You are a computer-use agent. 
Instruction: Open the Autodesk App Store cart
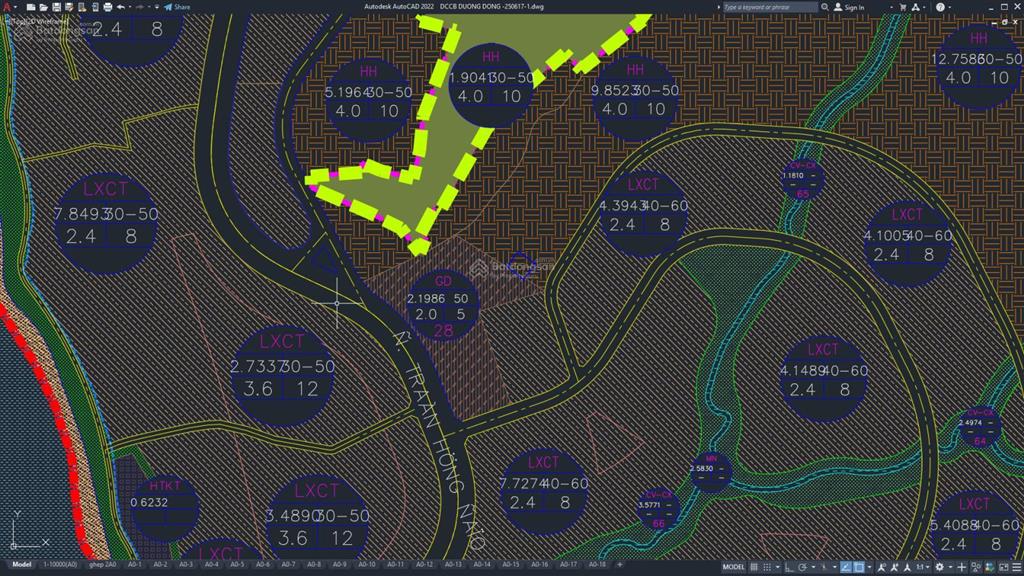(x=903, y=7)
